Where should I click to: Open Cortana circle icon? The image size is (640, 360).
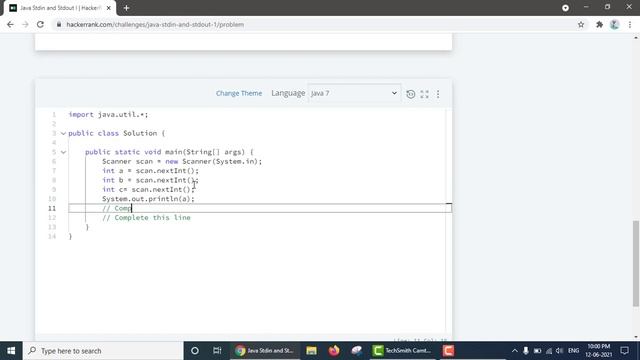tap(195, 351)
